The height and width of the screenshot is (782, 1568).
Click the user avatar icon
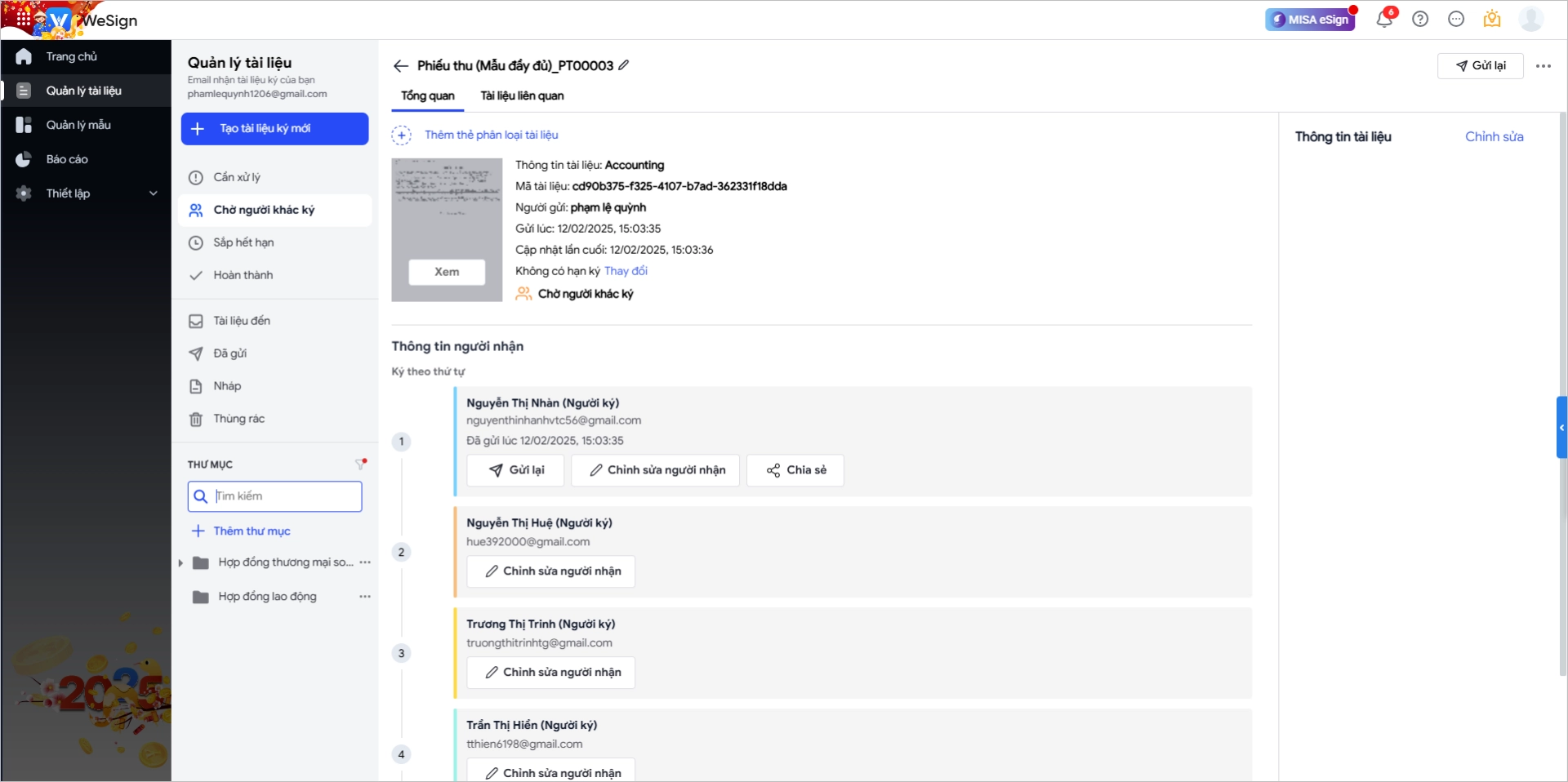tap(1530, 19)
